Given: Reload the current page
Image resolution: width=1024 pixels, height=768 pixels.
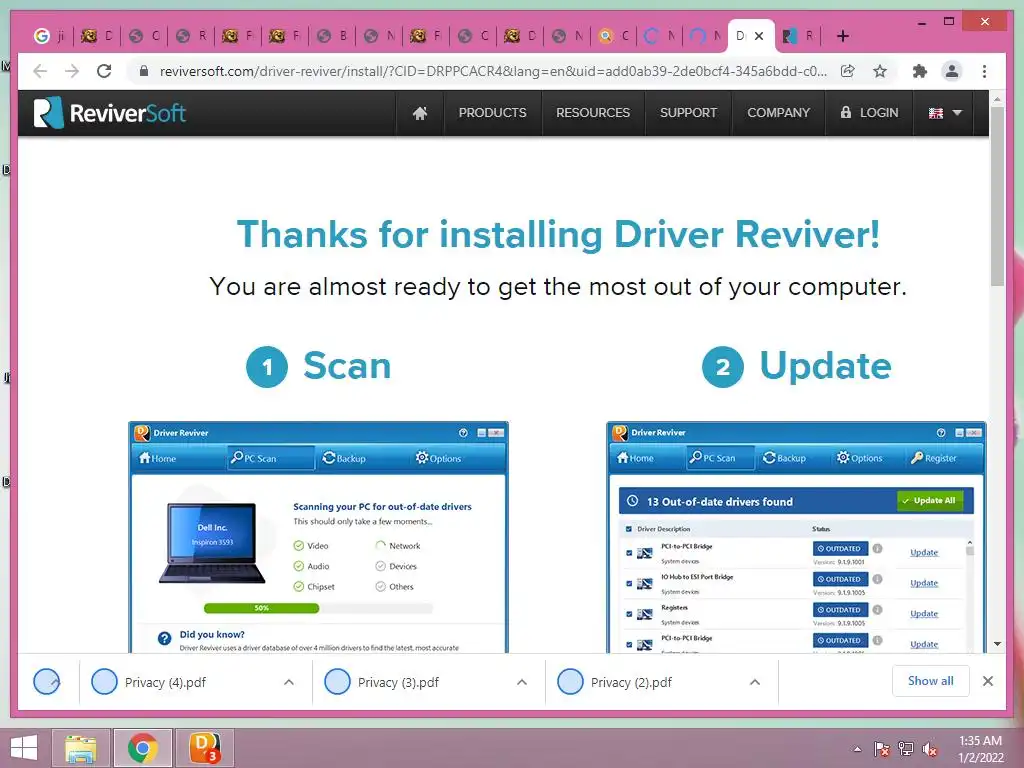Looking at the screenshot, I should coord(104,71).
